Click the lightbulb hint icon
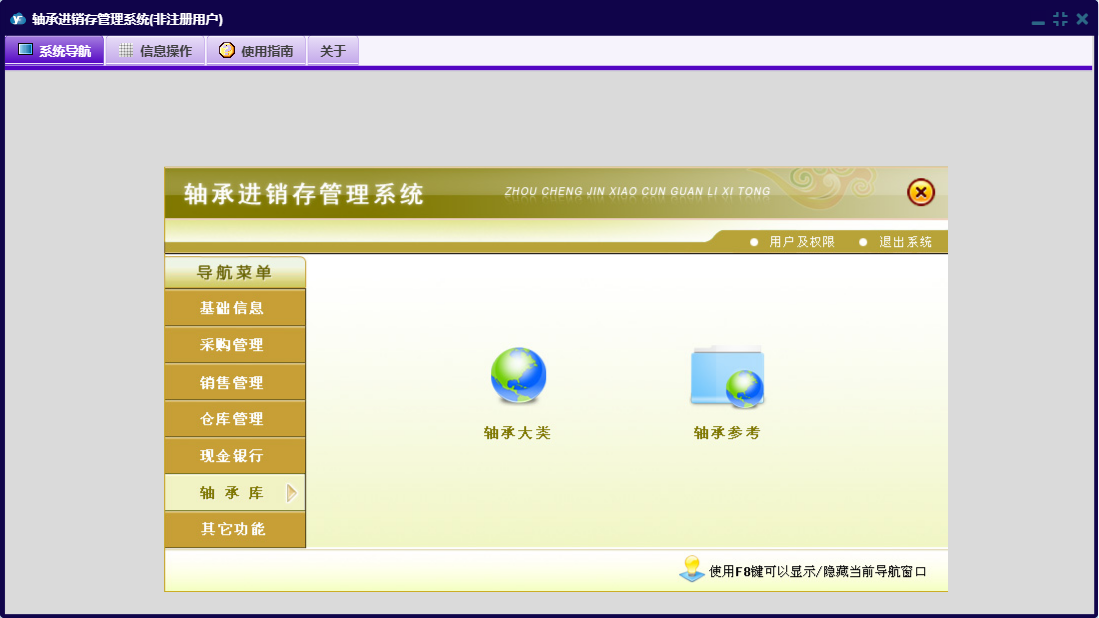1099x618 pixels. (692, 568)
